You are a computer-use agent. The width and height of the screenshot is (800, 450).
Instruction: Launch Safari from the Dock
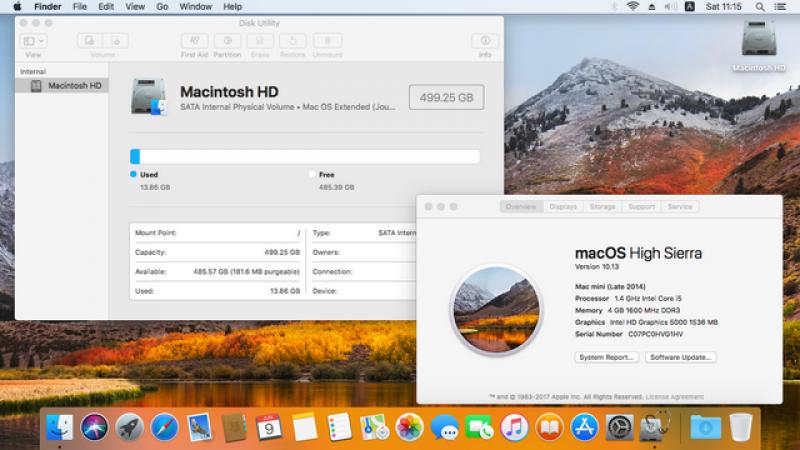164,428
